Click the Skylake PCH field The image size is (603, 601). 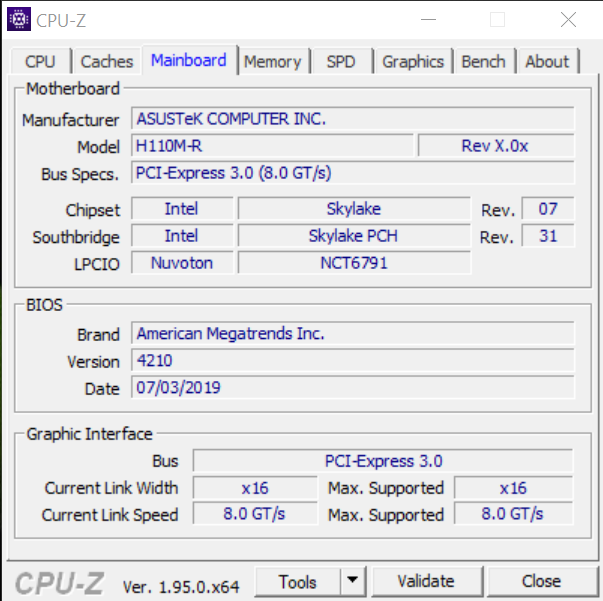pos(354,236)
